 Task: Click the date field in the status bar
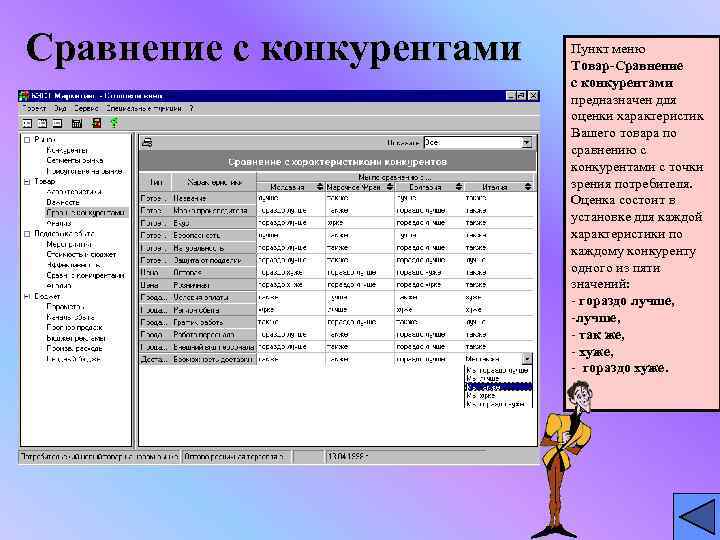pos(407,457)
